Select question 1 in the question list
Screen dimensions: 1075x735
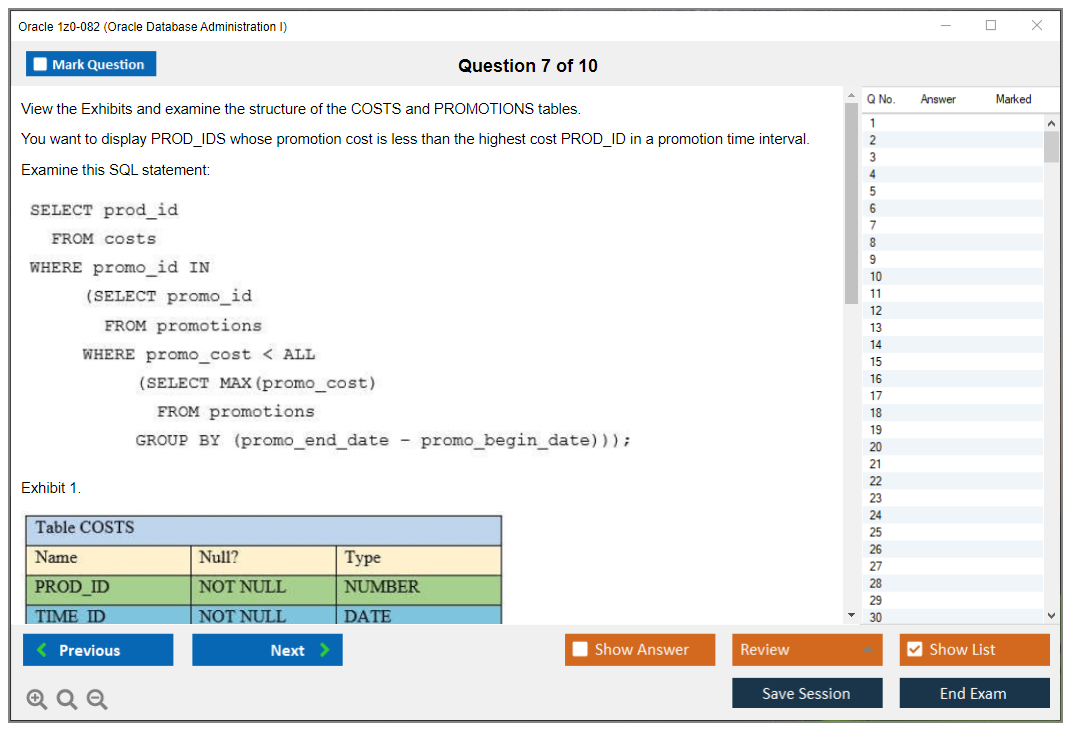click(x=875, y=122)
